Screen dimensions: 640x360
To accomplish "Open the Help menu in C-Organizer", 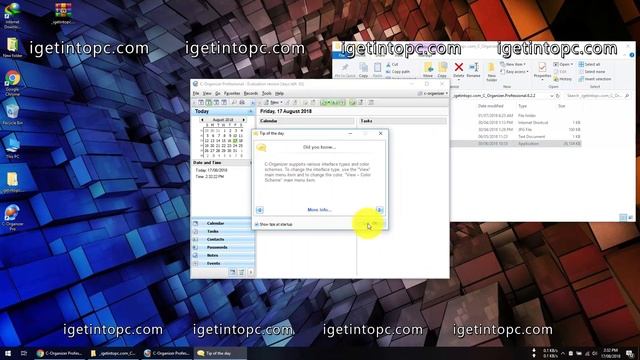I will pos(279,93).
